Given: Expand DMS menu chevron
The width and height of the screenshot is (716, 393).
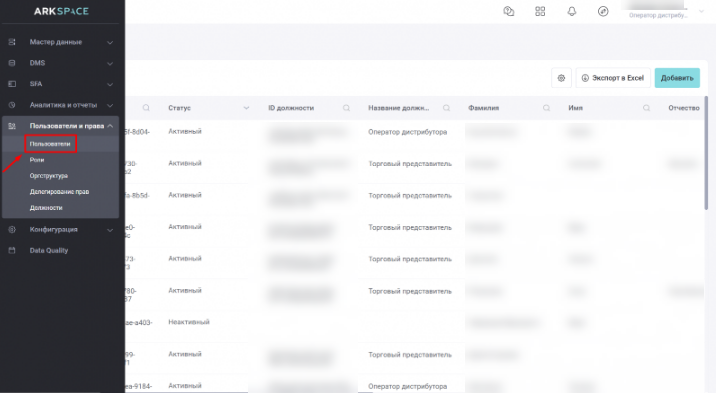Looking at the screenshot, I should click(110, 63).
